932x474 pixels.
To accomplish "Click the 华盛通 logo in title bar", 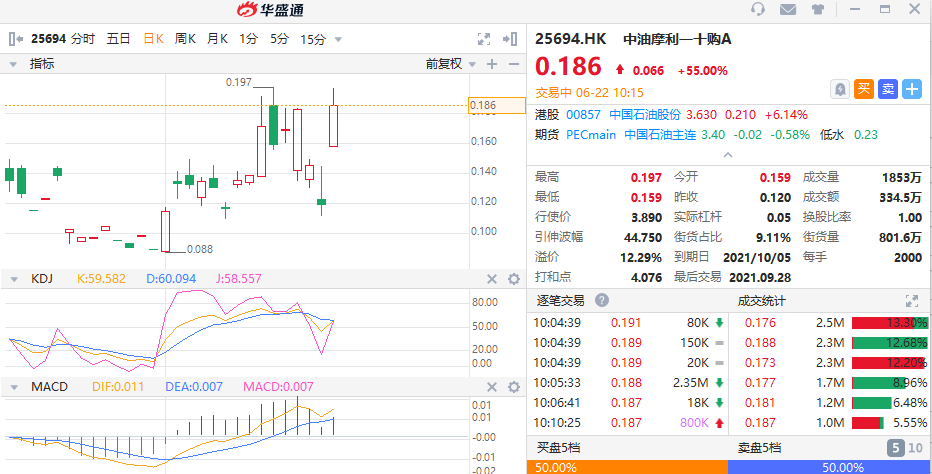I will click(x=270, y=9).
